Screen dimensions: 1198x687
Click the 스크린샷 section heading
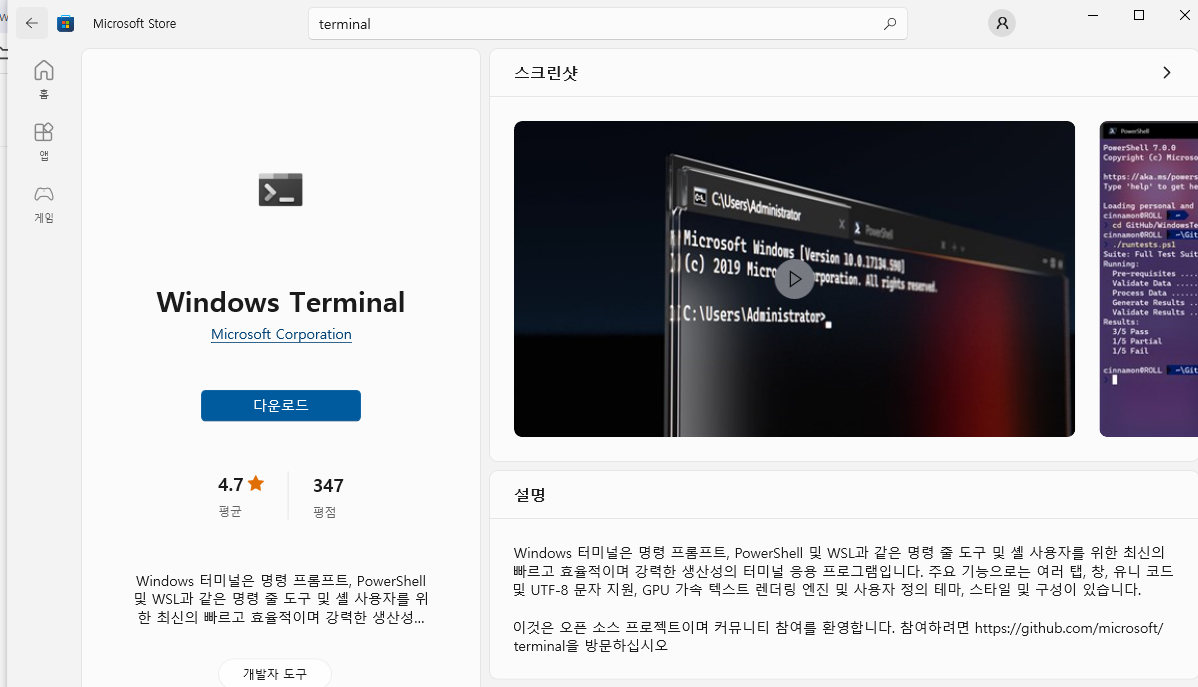546,73
